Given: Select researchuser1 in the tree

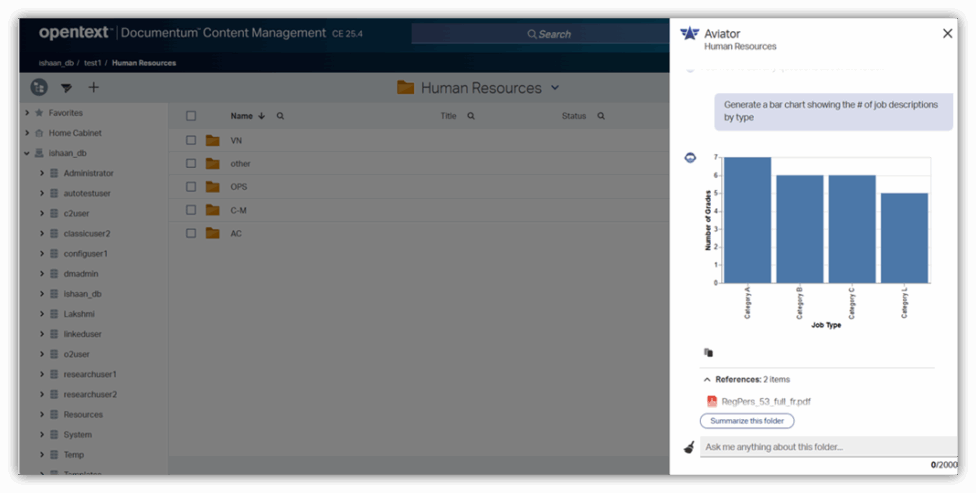Looking at the screenshot, I should coord(90,374).
